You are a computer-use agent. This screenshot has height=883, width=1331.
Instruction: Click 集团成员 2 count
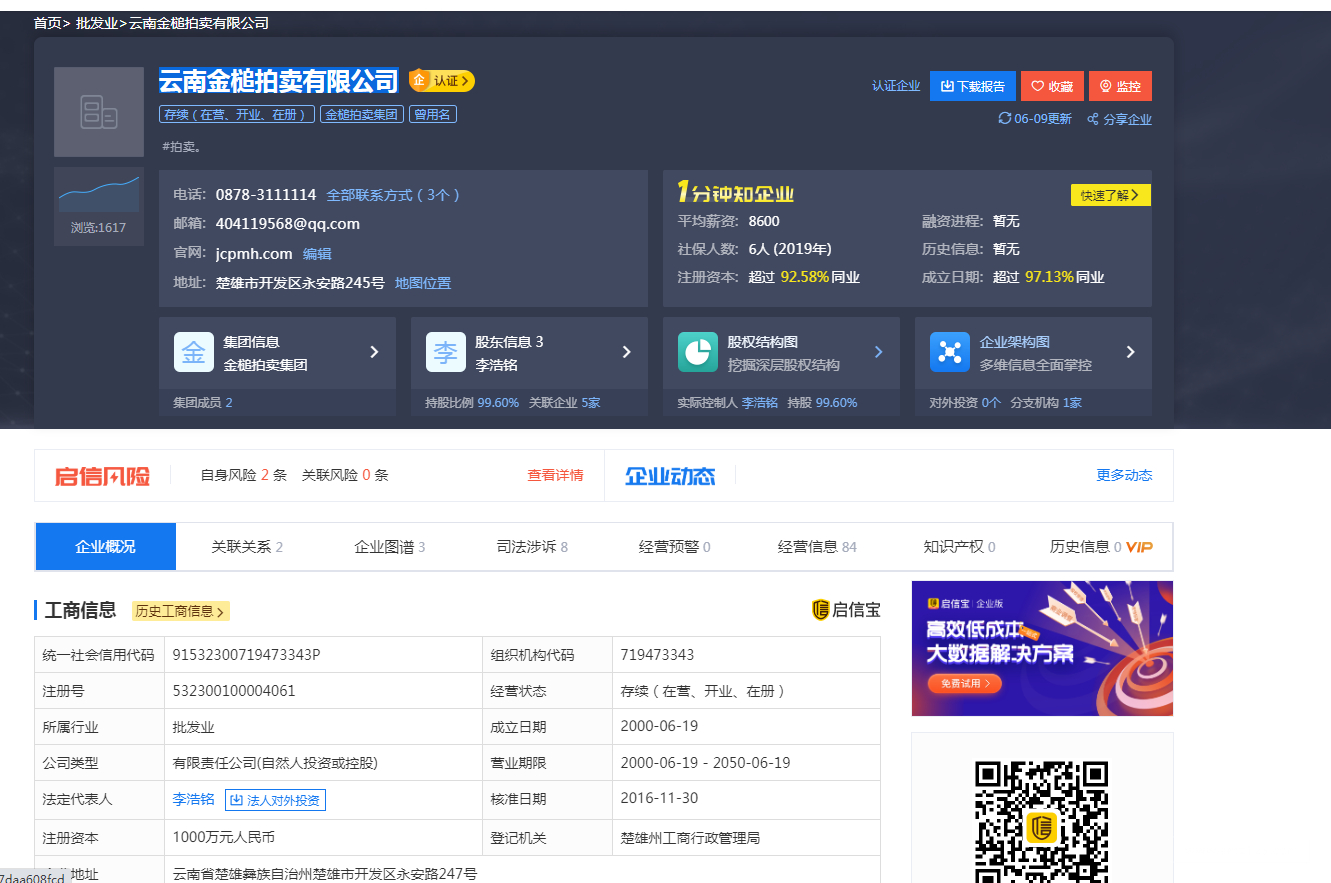point(203,403)
